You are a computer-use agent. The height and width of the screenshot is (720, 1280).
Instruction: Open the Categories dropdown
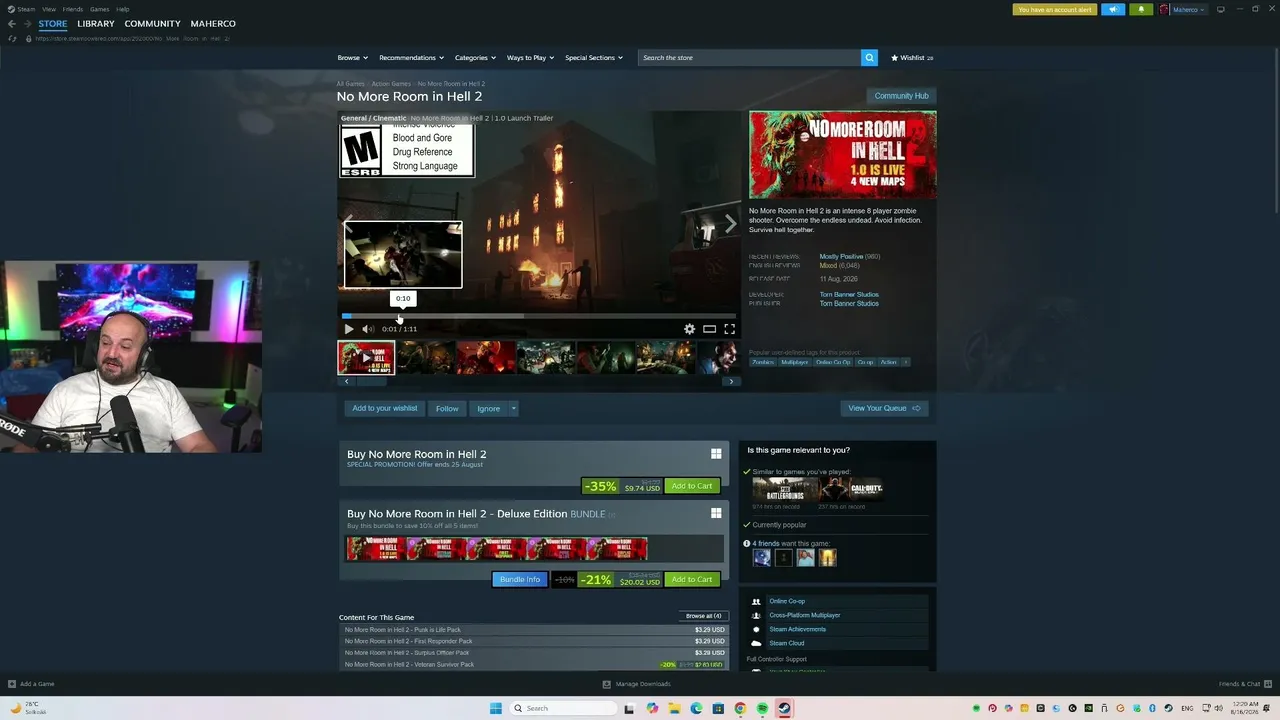pyautogui.click(x=475, y=58)
